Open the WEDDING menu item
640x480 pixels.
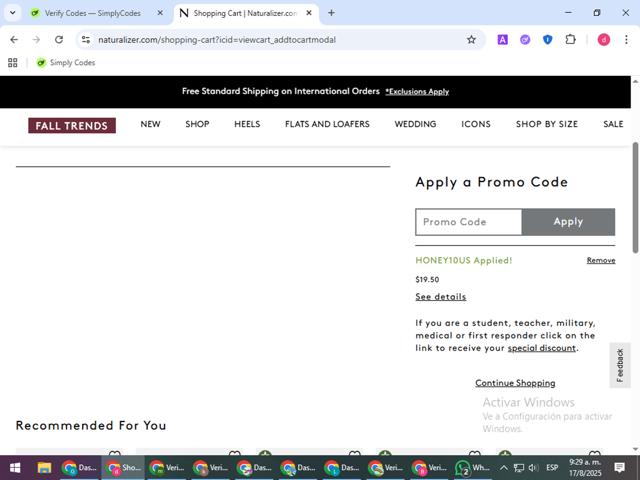(x=415, y=124)
